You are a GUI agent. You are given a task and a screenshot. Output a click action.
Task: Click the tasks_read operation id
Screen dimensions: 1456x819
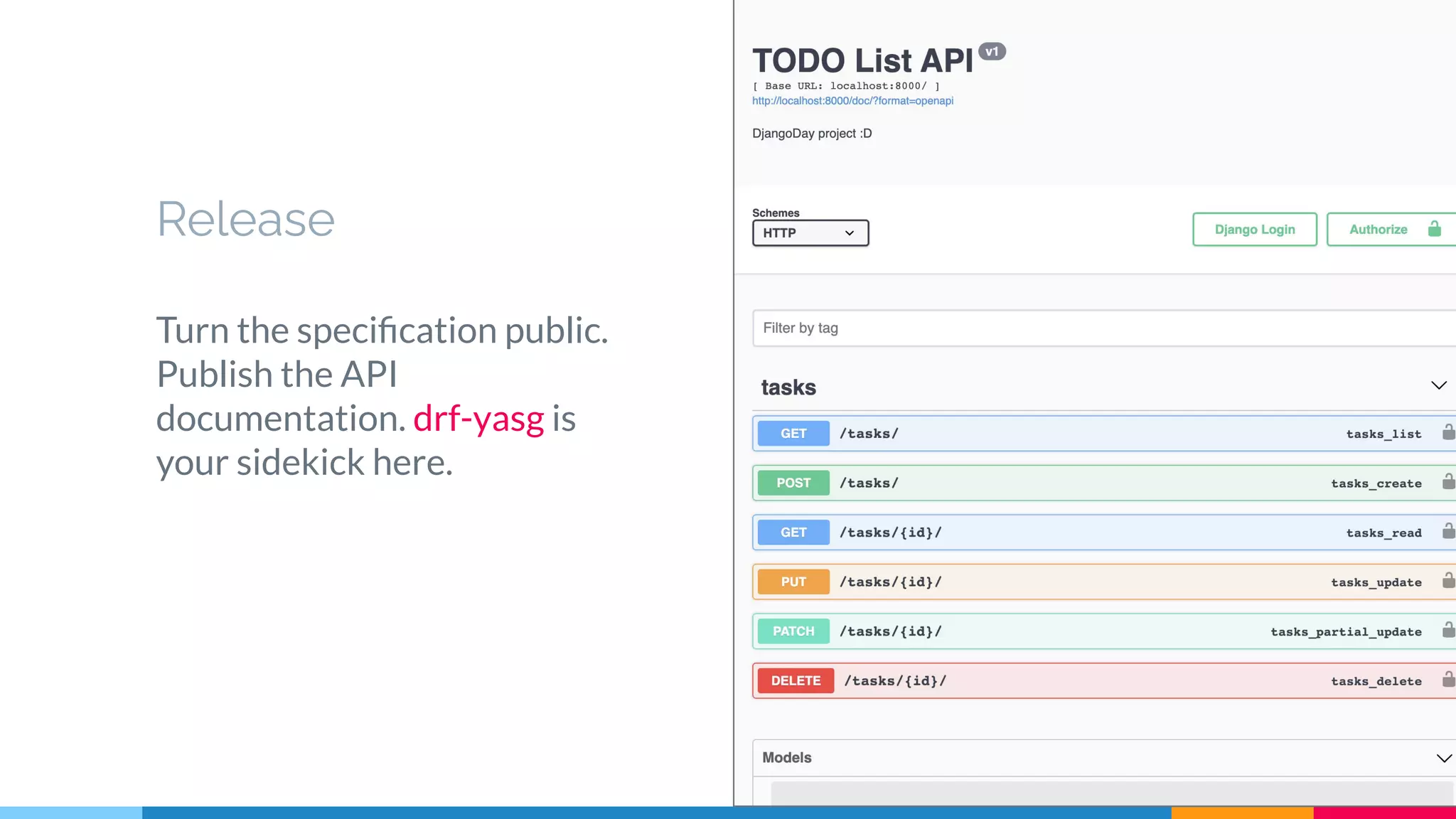pos(1383,533)
